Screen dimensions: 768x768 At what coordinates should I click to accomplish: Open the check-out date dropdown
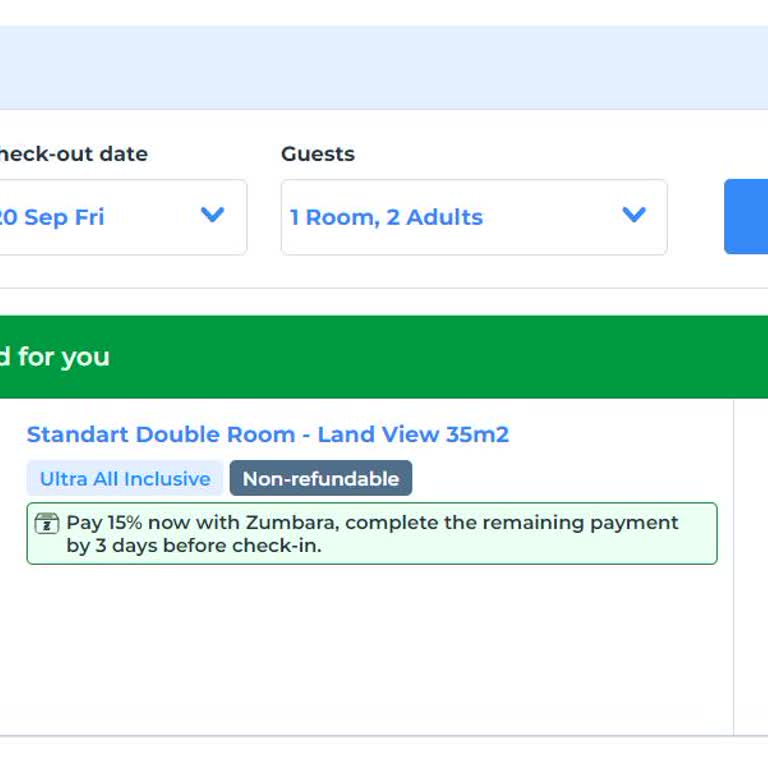click(120, 217)
